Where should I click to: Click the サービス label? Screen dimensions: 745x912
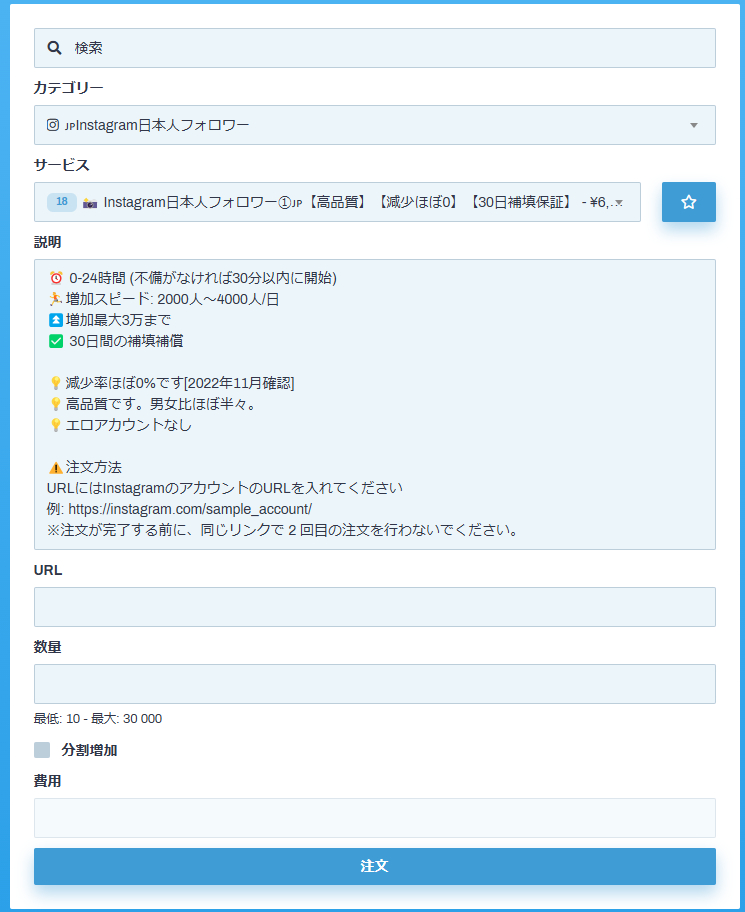coord(62,165)
